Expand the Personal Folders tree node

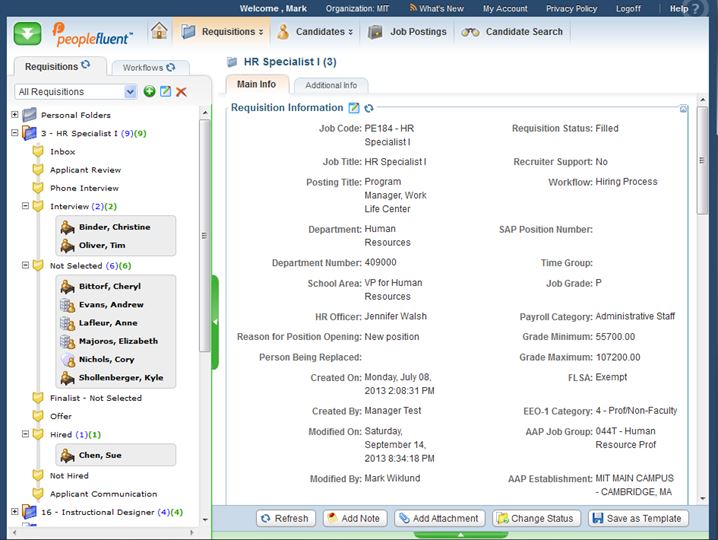15,115
